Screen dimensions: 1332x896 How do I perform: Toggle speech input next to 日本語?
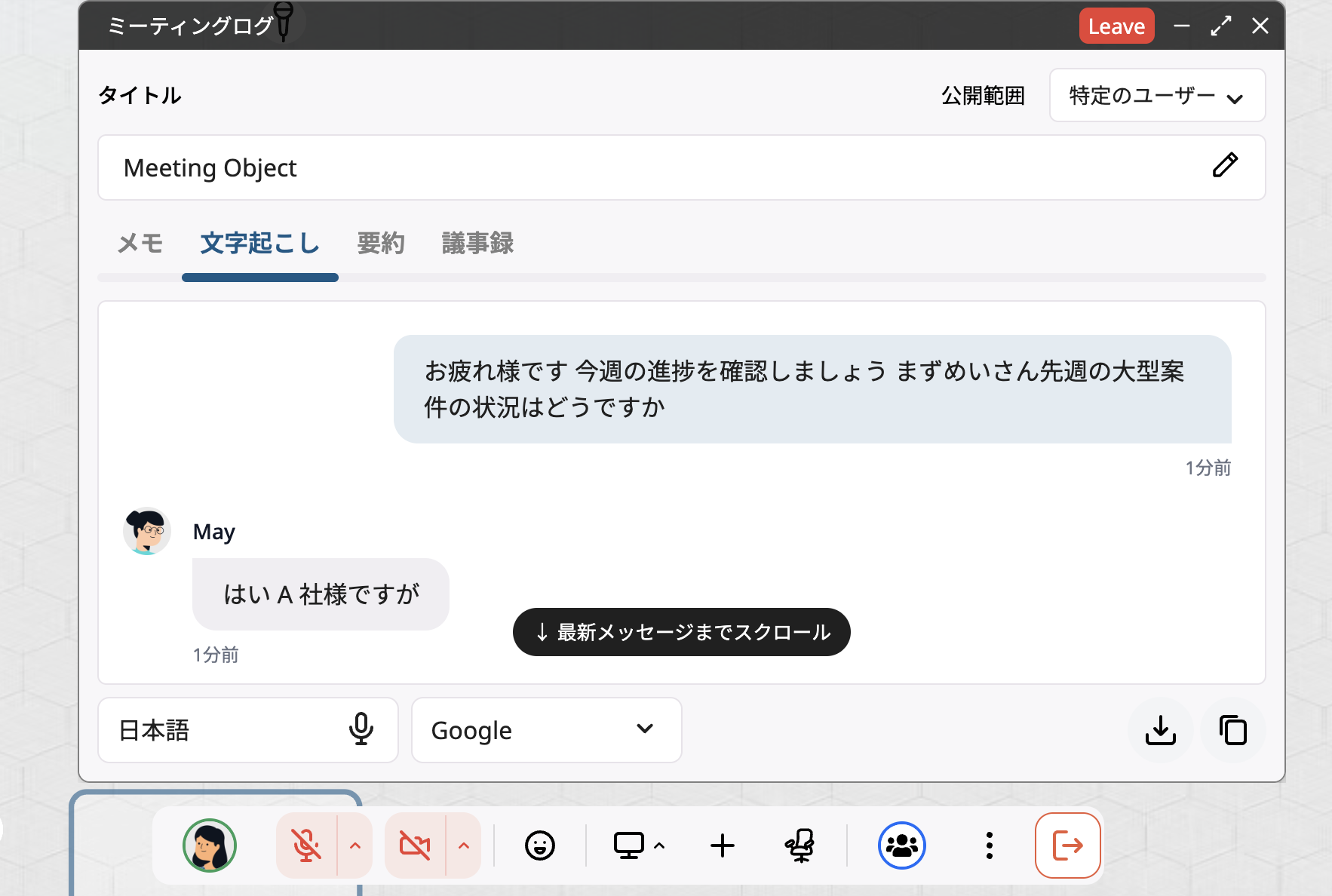tap(362, 730)
